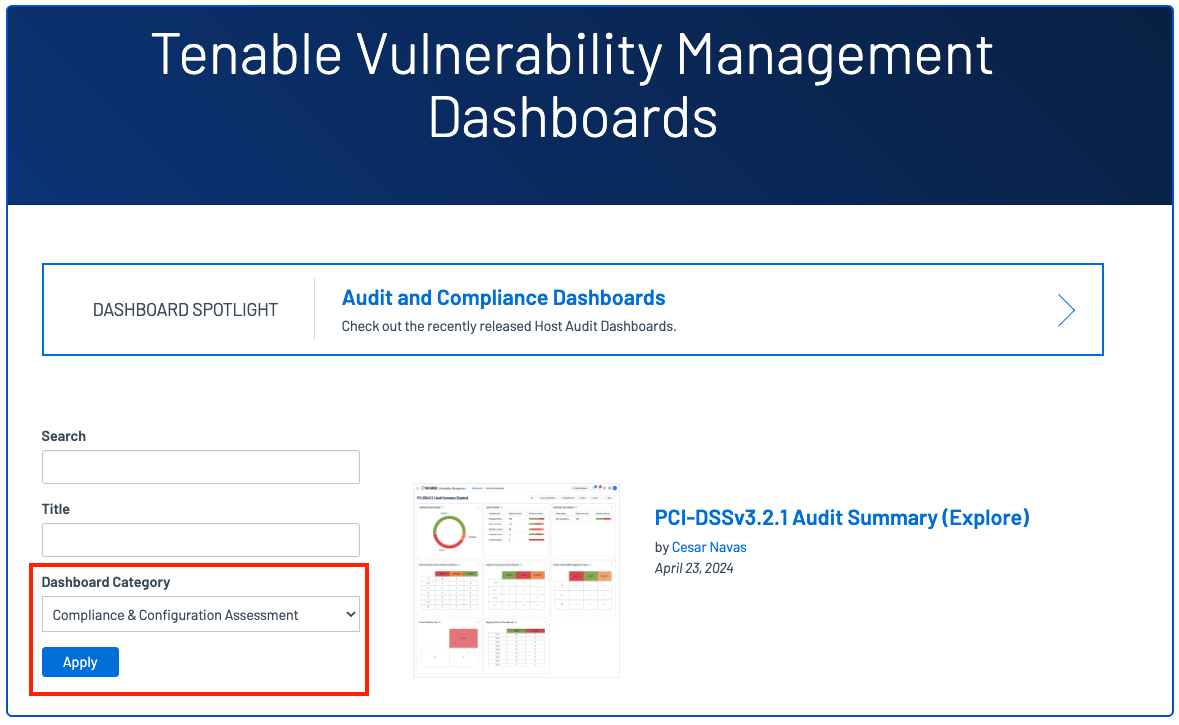Click the right chevron arrow in spotlight banner
Screen dimensions: 1179x725
pos(1066,311)
